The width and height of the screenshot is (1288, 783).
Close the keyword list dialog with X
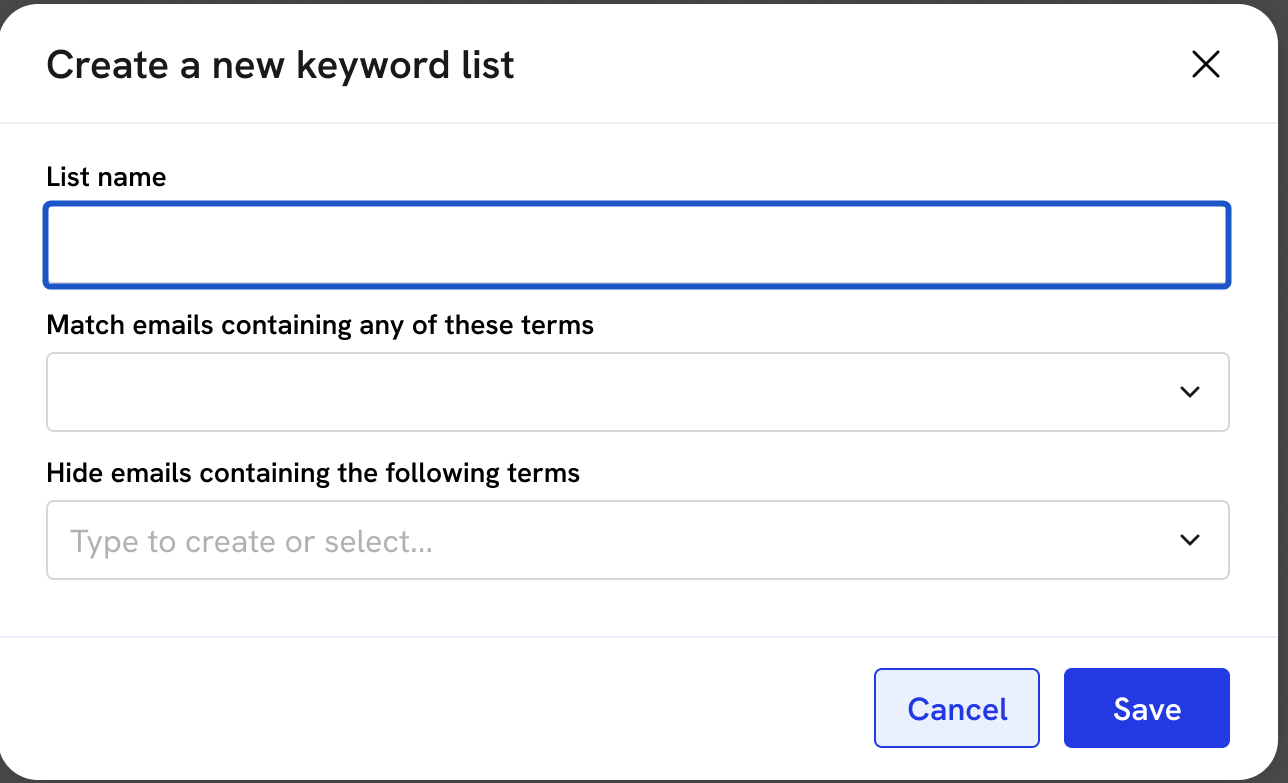1206,65
